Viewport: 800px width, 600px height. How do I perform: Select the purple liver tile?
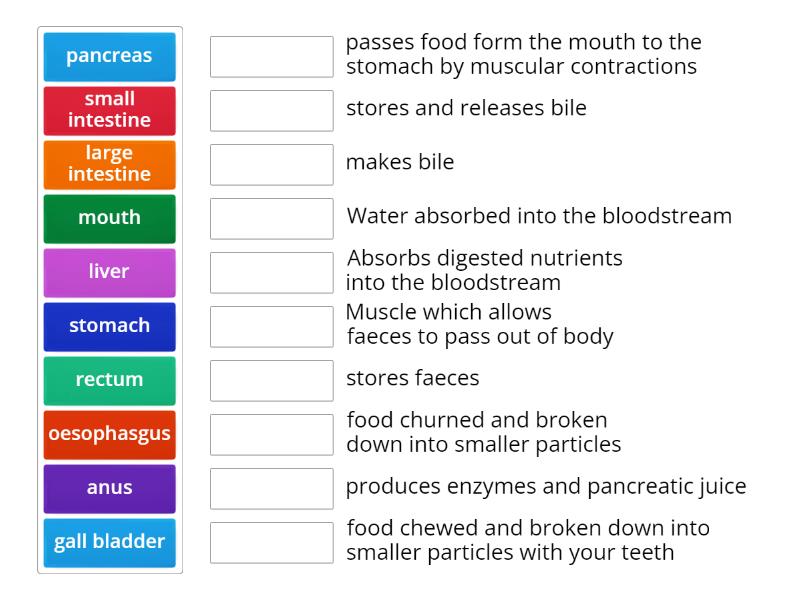109,272
